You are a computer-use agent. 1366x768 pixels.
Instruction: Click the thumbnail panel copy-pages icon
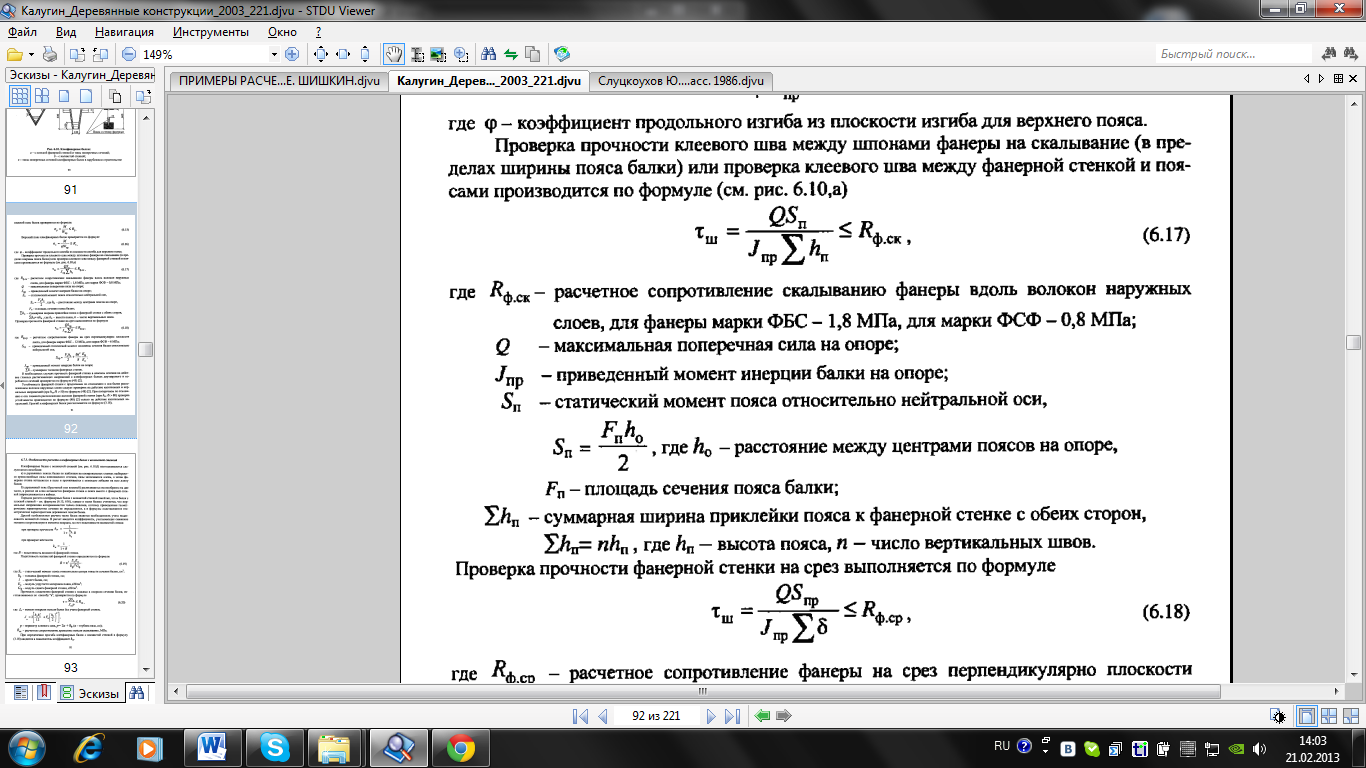115,96
